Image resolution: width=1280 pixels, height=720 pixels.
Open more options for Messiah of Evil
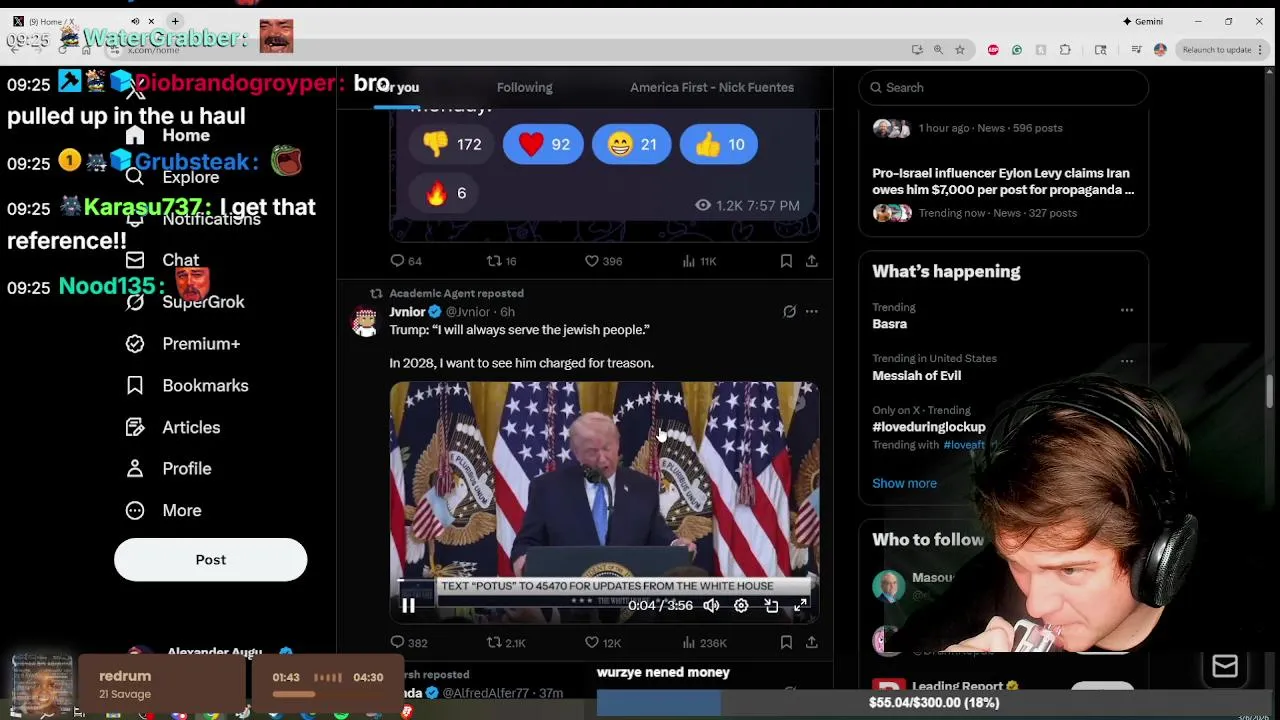[x=1127, y=361]
